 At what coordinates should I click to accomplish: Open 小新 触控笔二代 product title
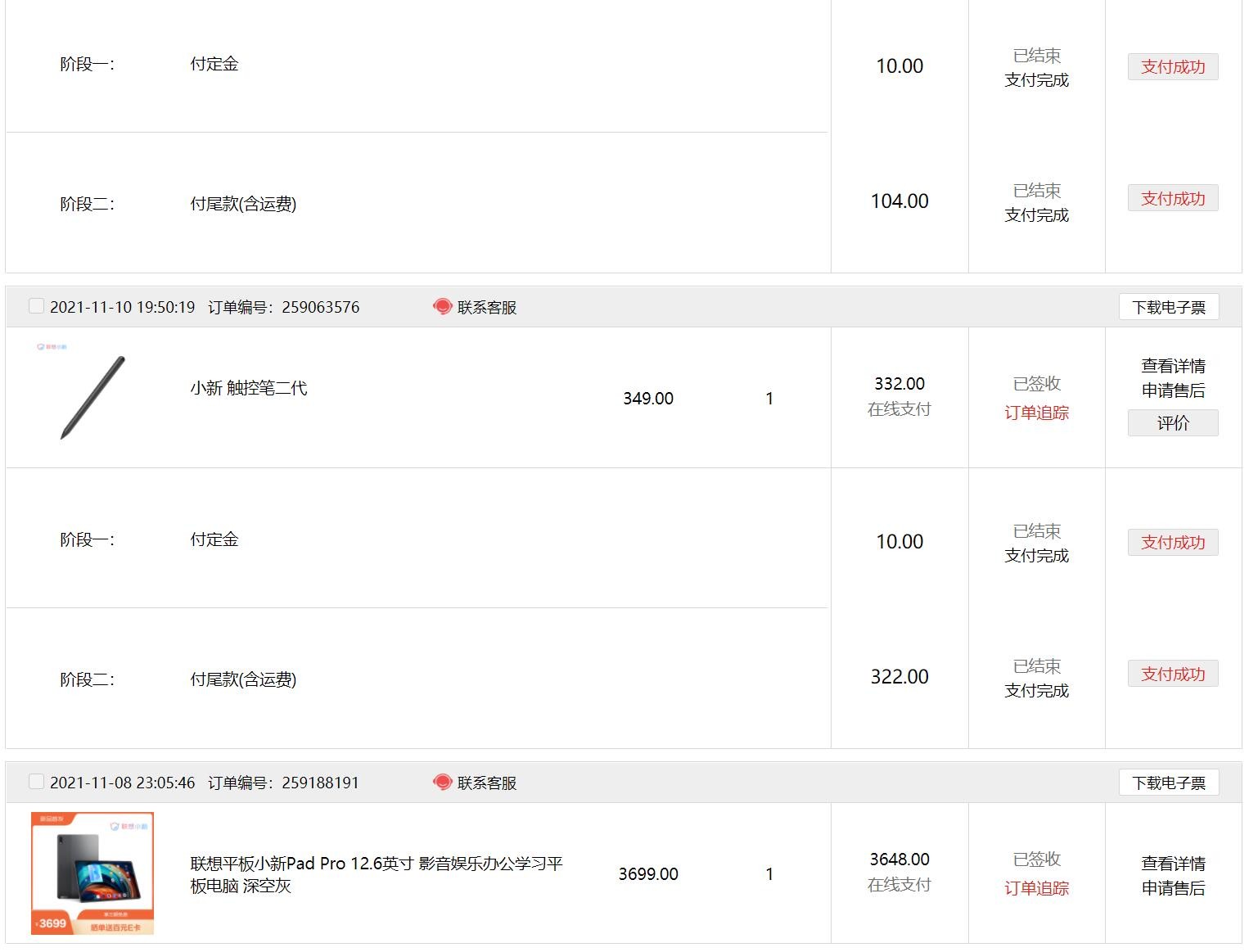tap(249, 388)
